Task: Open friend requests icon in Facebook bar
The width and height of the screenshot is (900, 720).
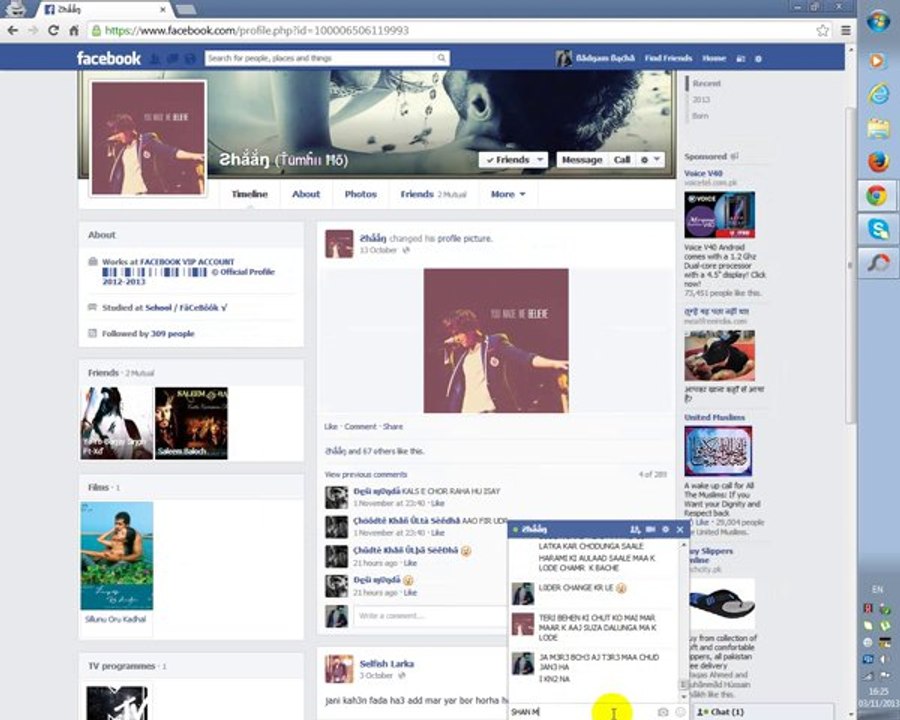Action: [155, 59]
